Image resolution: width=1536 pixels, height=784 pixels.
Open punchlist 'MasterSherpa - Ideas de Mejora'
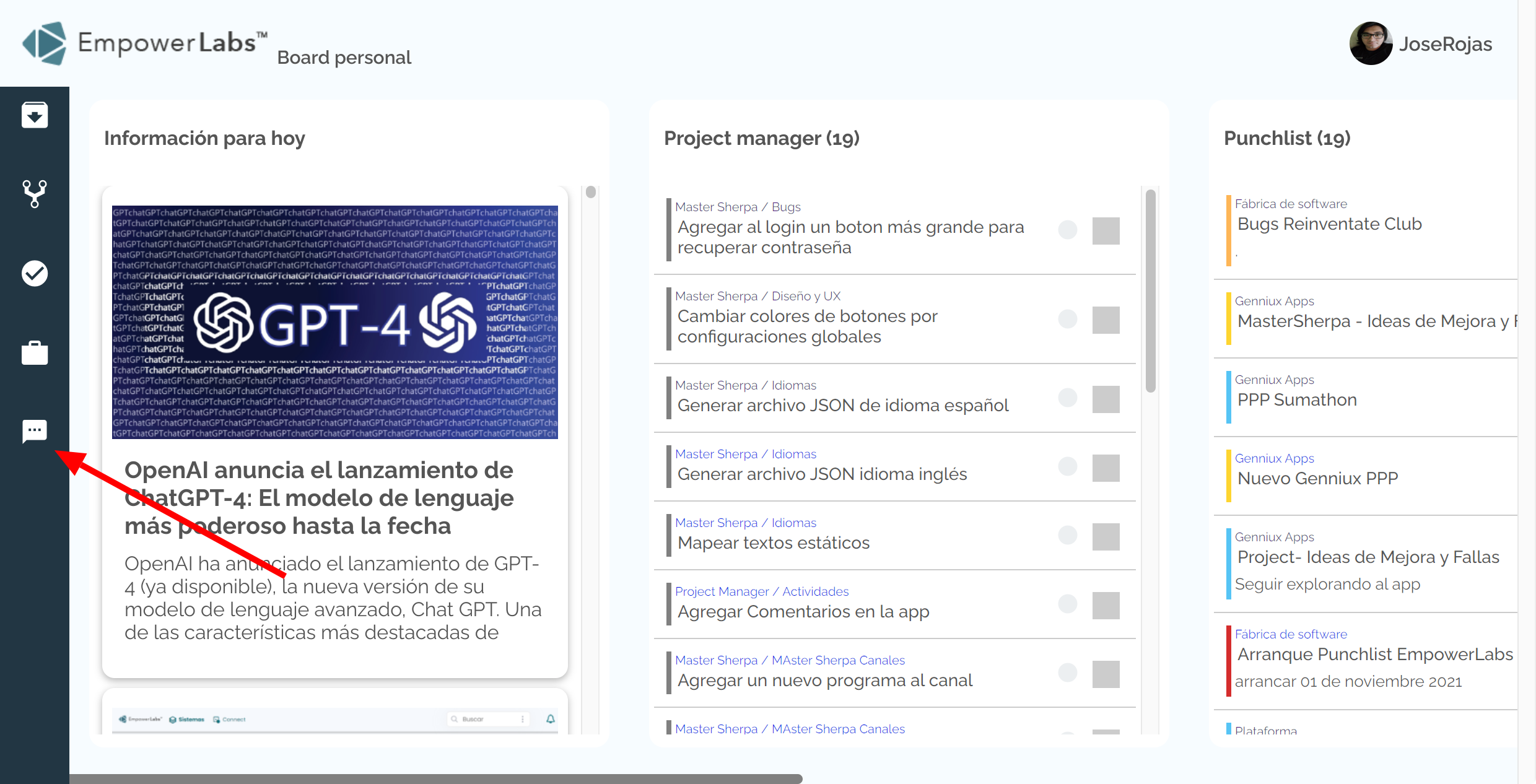[x=1377, y=321]
